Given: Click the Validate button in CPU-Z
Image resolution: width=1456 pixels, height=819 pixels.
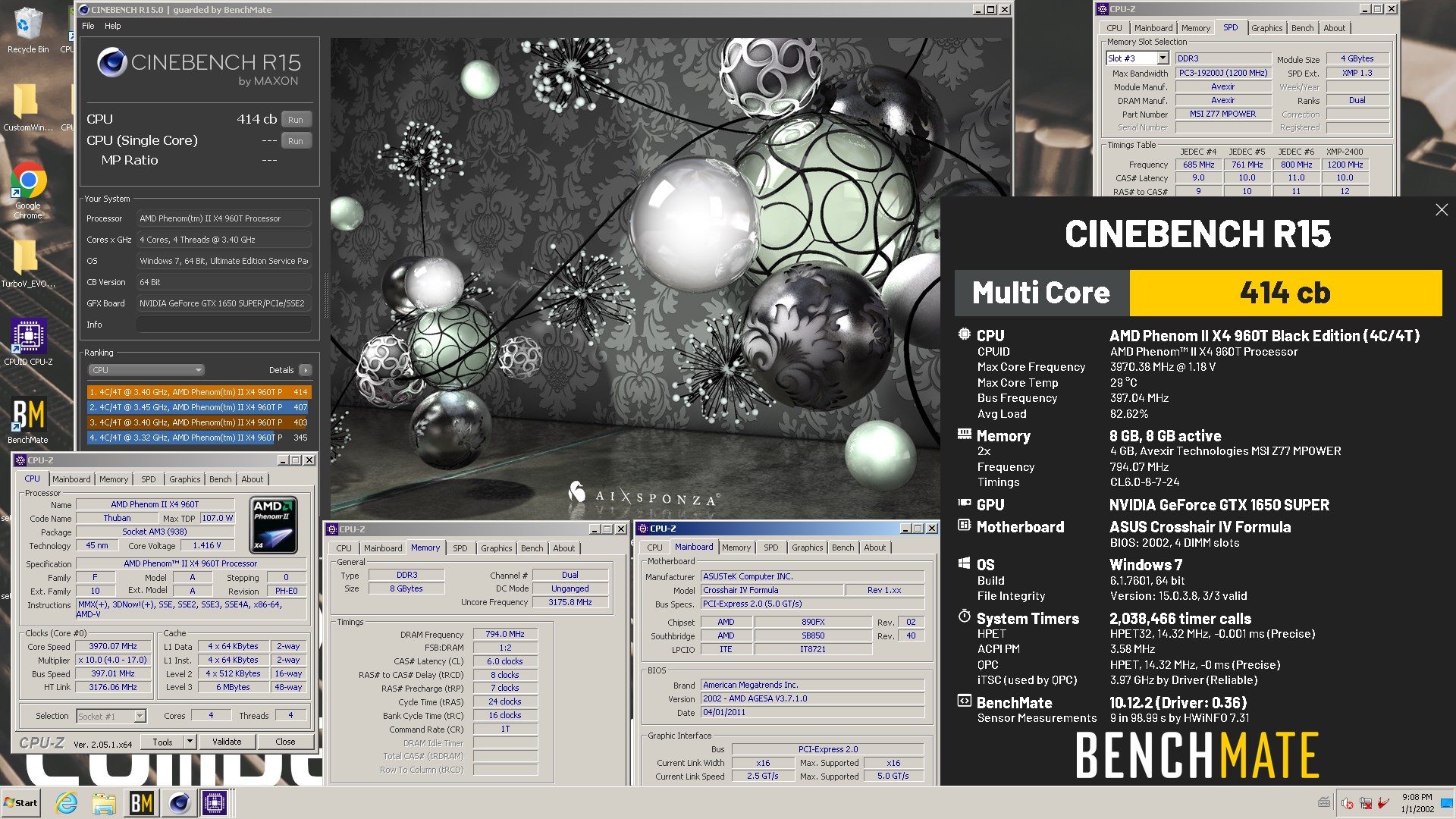Looking at the screenshot, I should [227, 742].
